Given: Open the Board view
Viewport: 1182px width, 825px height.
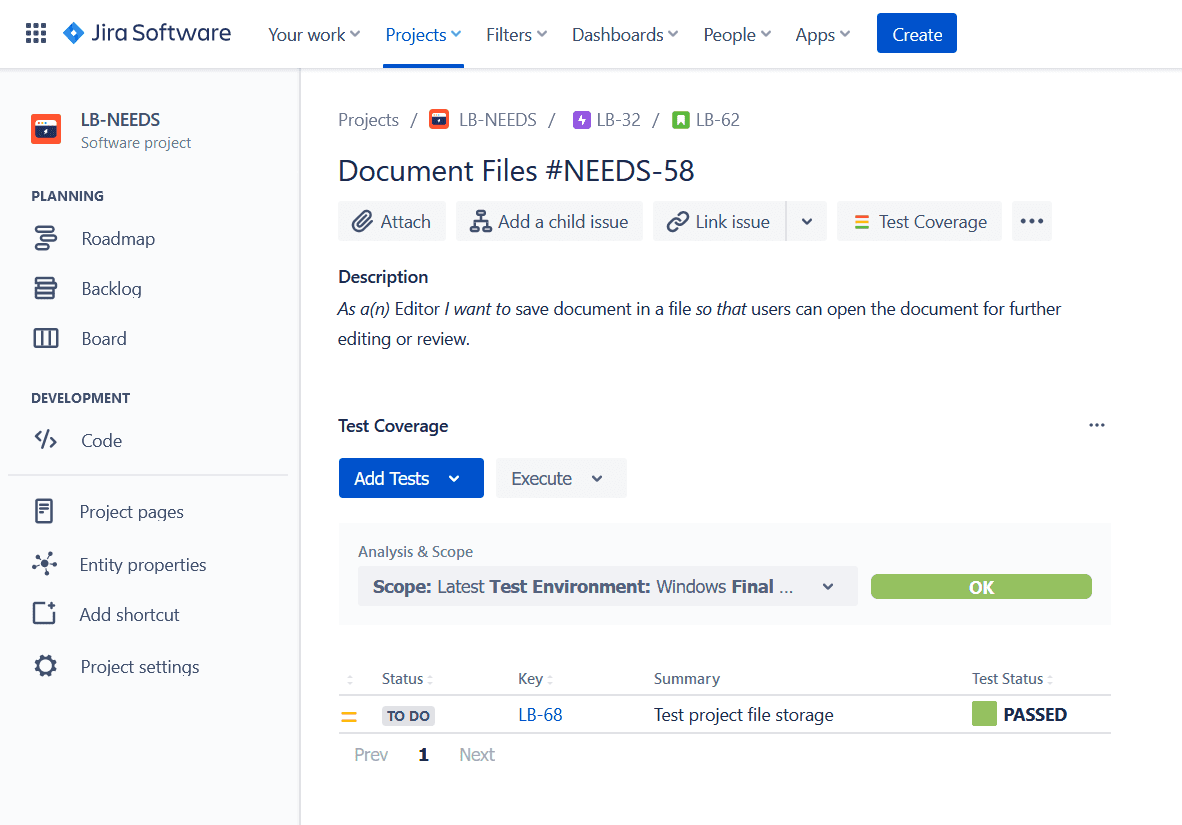Looking at the screenshot, I should (103, 339).
